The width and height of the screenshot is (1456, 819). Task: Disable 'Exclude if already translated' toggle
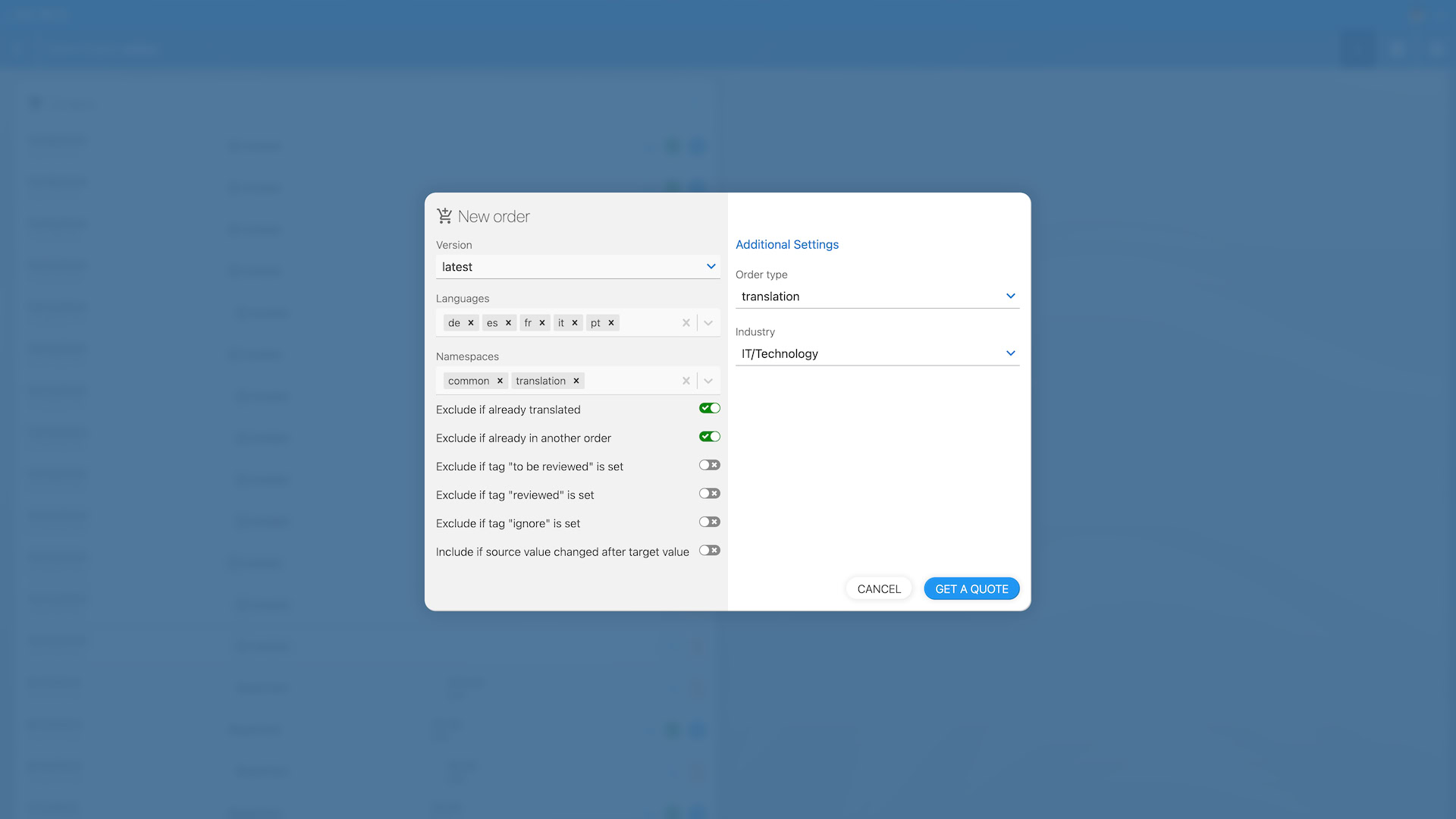coord(709,409)
